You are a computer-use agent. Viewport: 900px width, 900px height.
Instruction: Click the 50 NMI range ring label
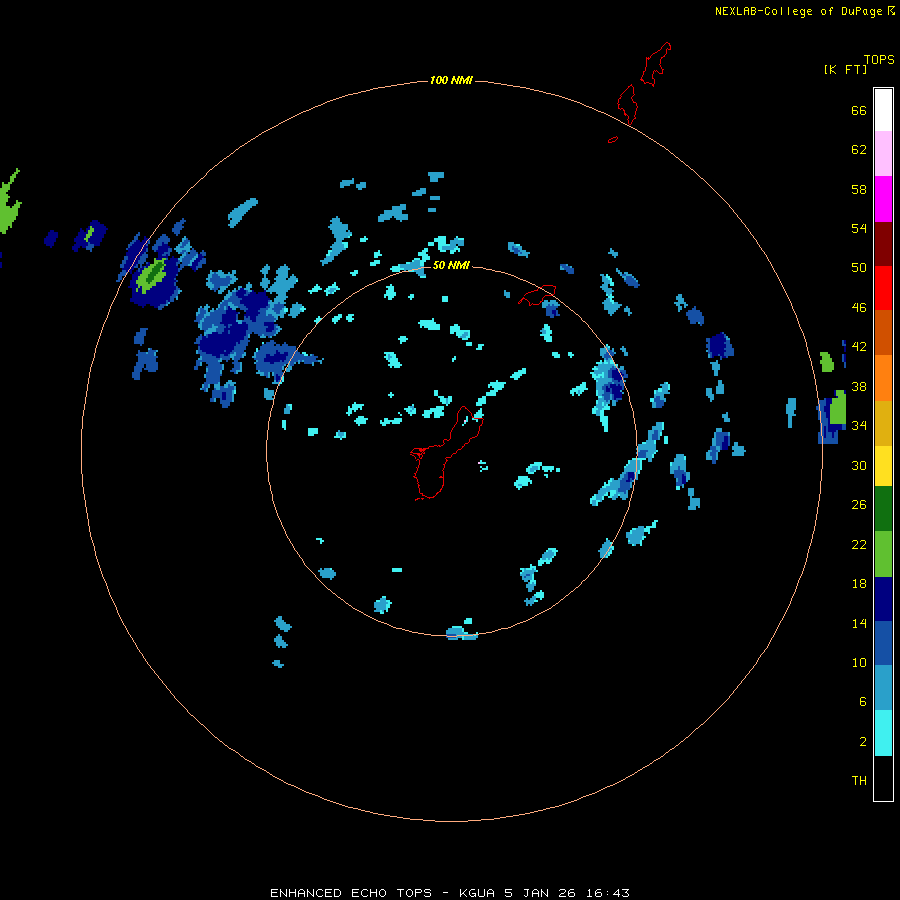coord(451,265)
